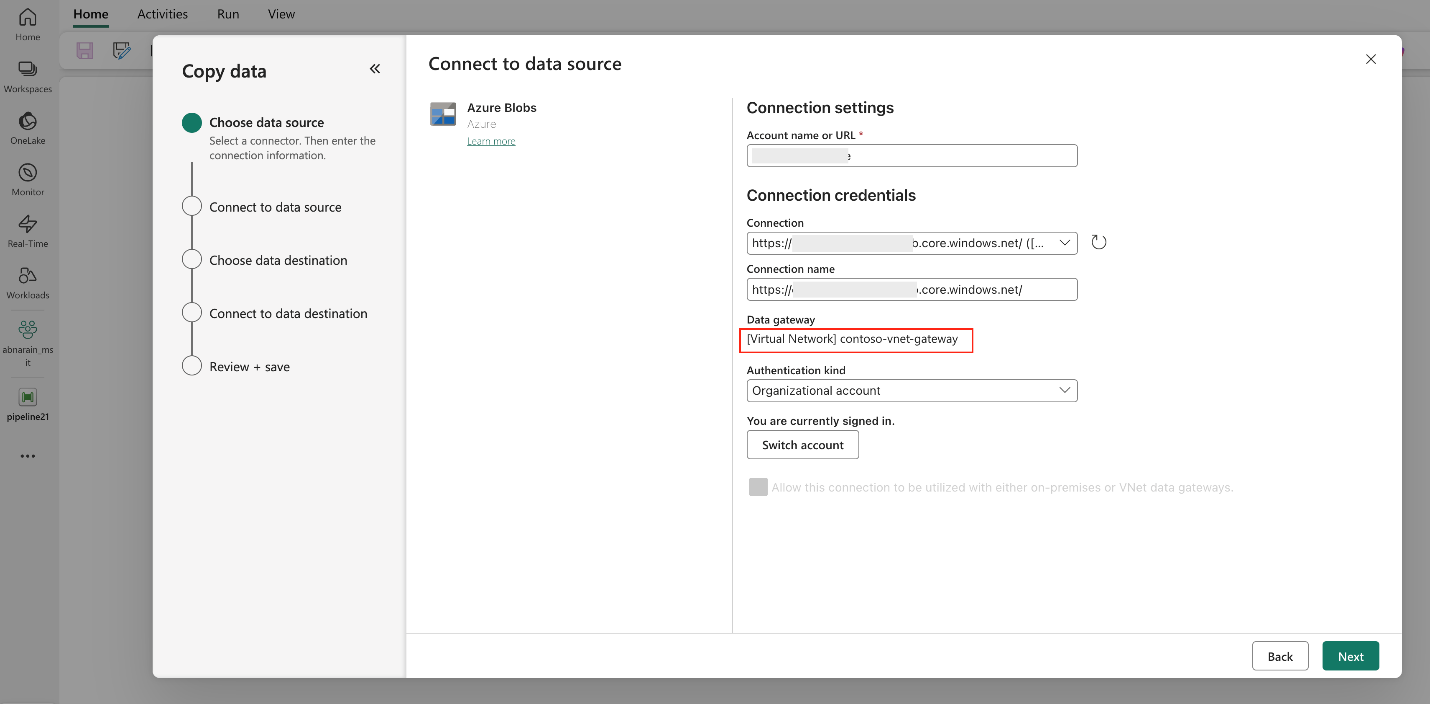Click the Next button
The width and height of the screenshot is (1430, 704).
tap(1351, 656)
